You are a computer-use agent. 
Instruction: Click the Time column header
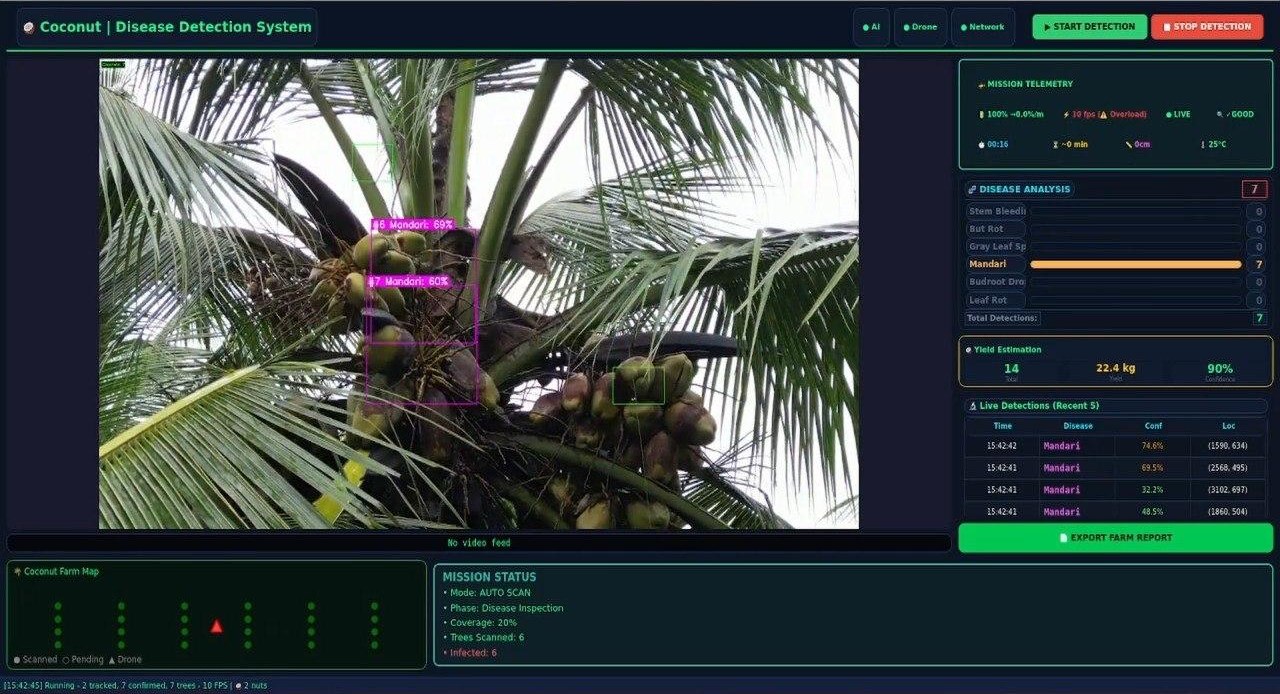point(1002,426)
